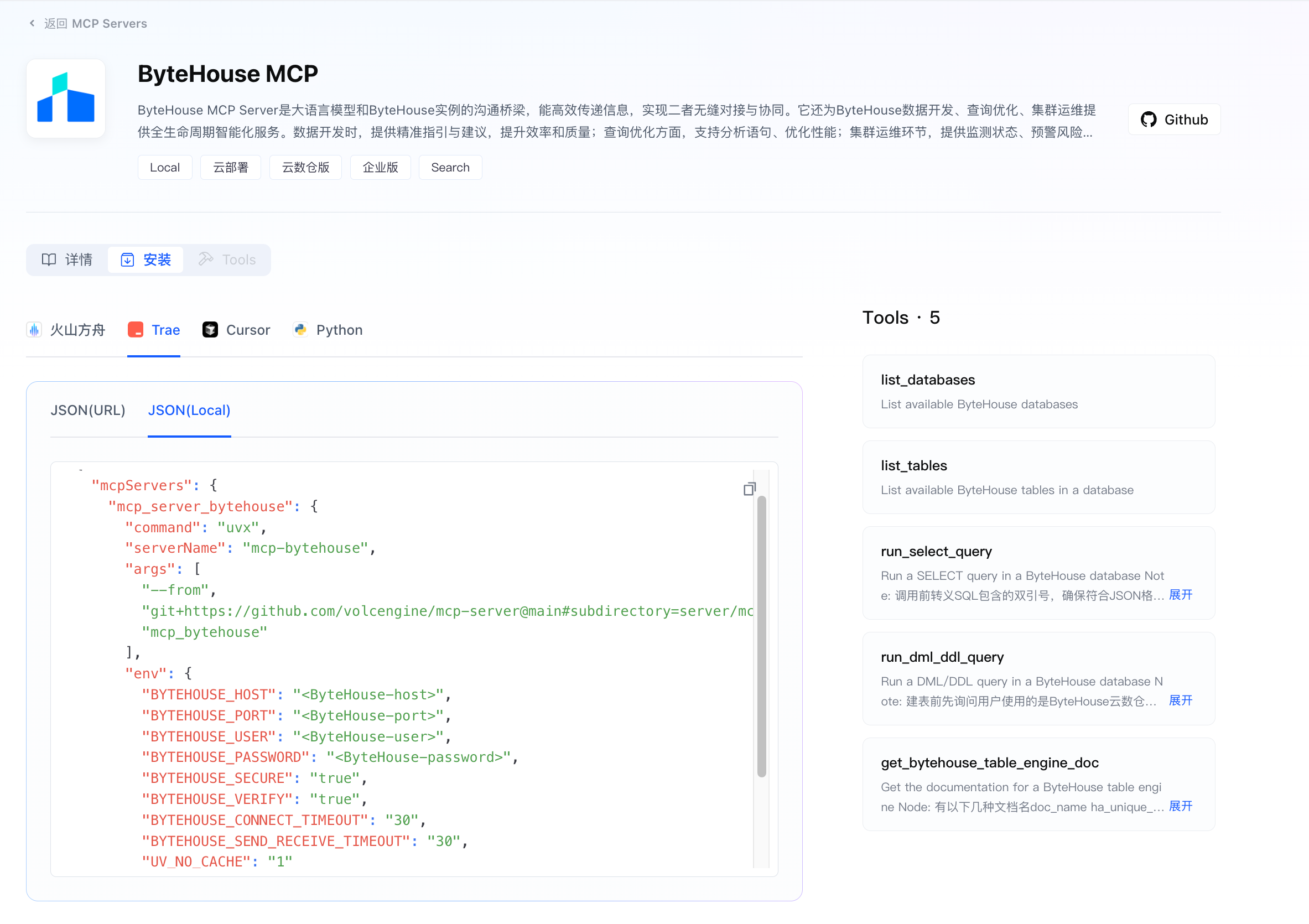Screen dimensions: 1309x924
Task: Click the "mcp_bytehouse" argument line
Action: tap(205, 631)
